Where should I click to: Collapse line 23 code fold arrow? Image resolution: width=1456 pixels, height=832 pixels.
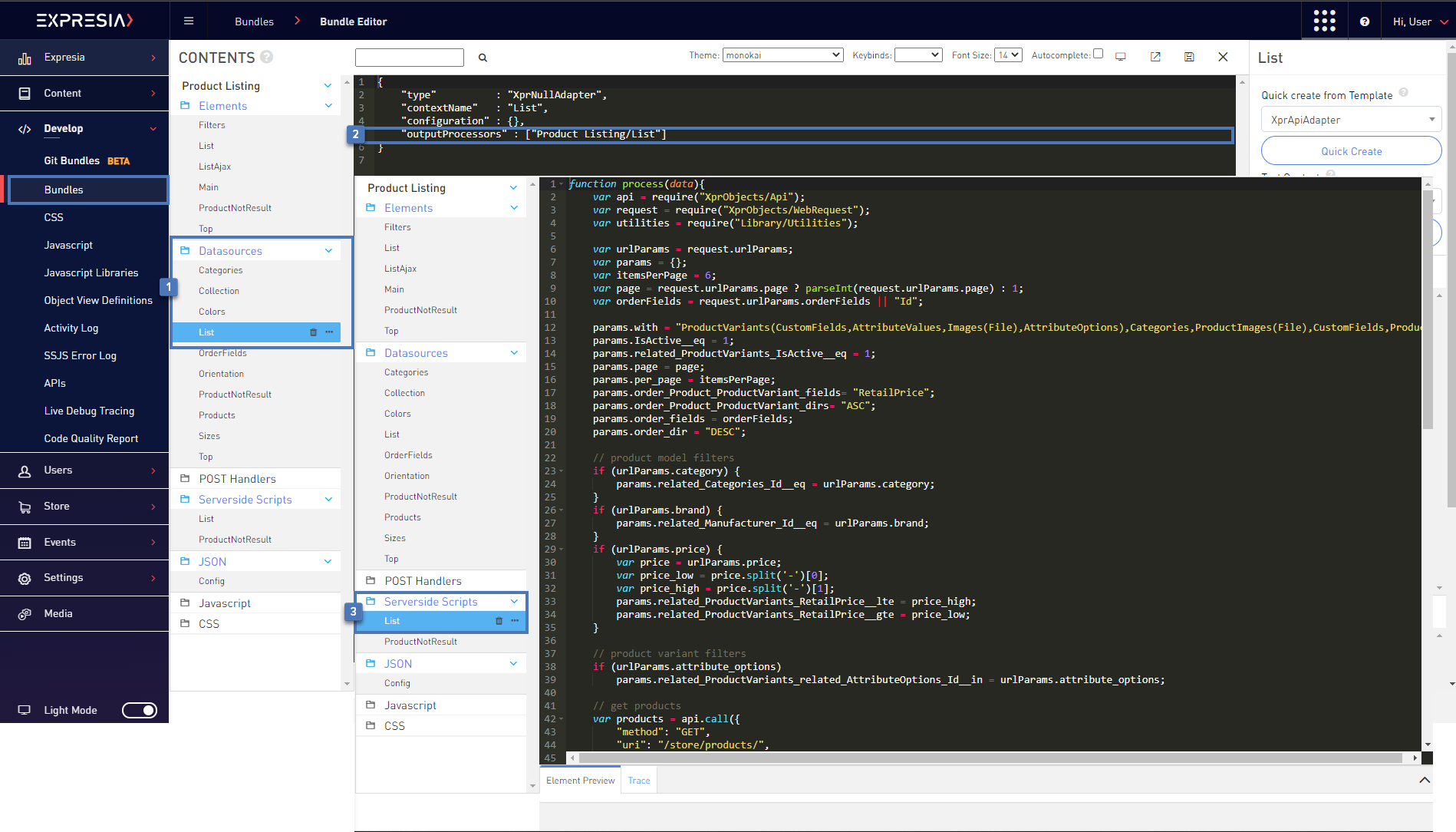[562, 471]
